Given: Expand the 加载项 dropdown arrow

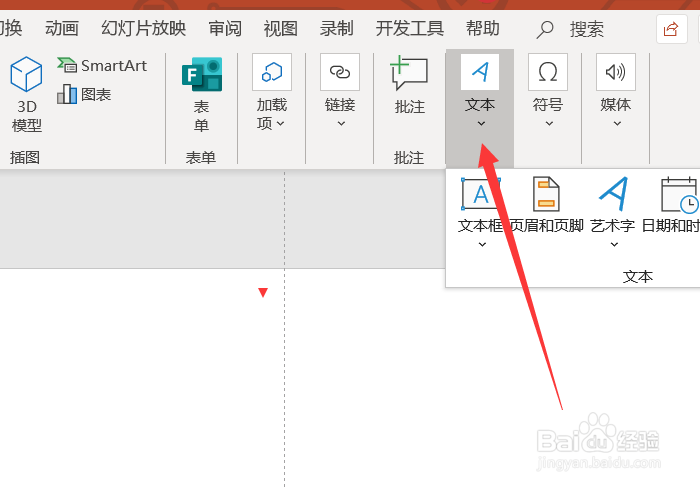Looking at the screenshot, I should point(280,123).
